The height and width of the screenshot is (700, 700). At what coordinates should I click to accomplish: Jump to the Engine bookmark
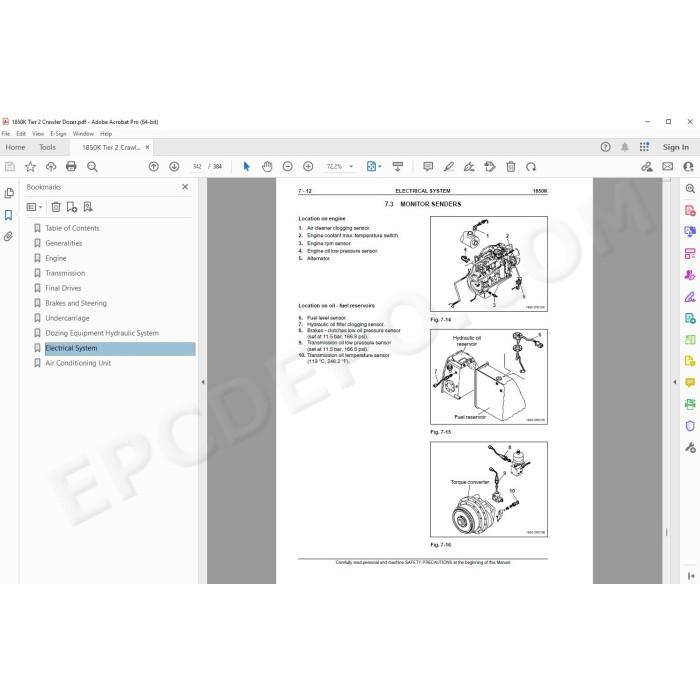point(56,258)
